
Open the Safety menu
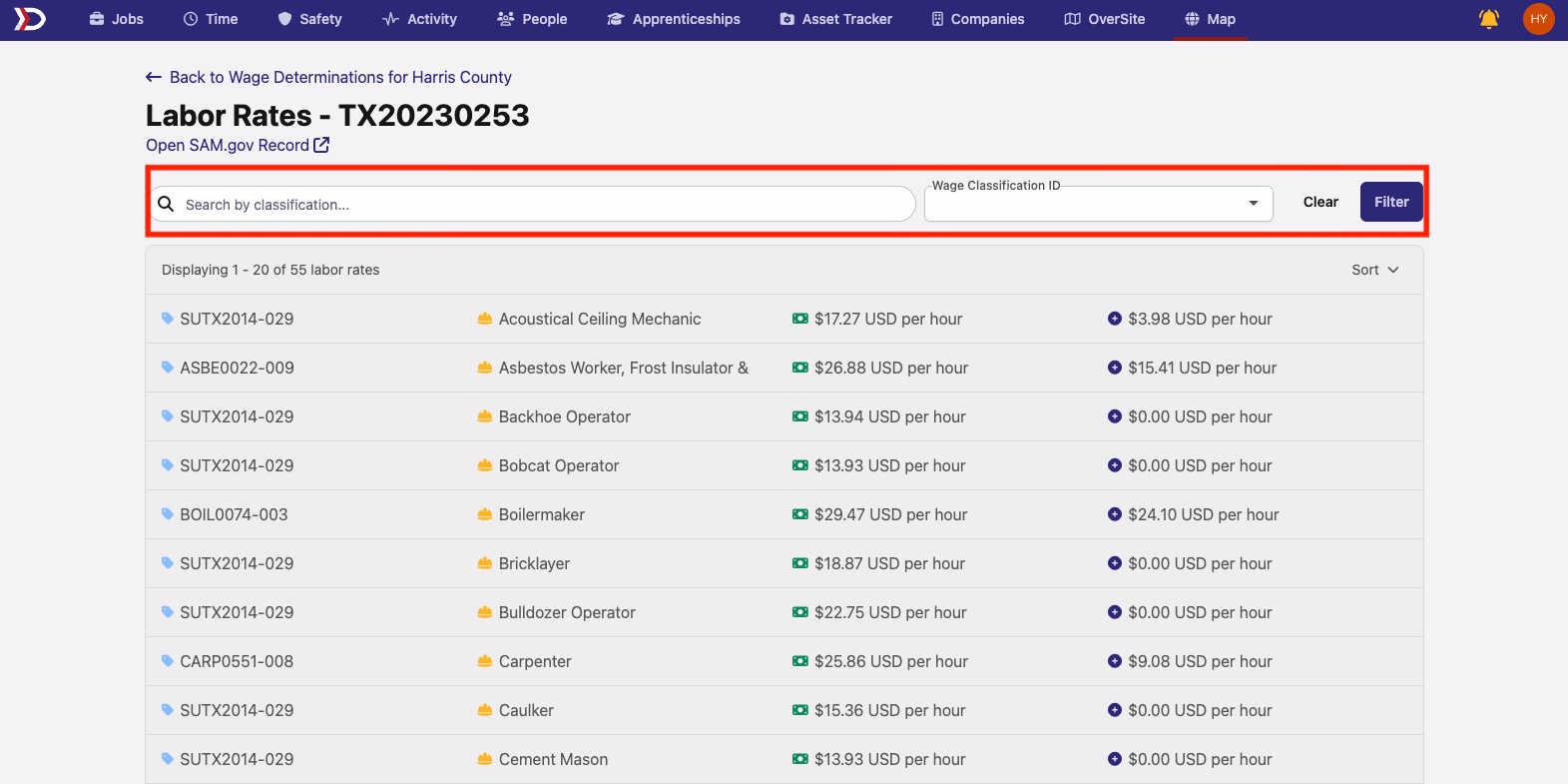309,19
